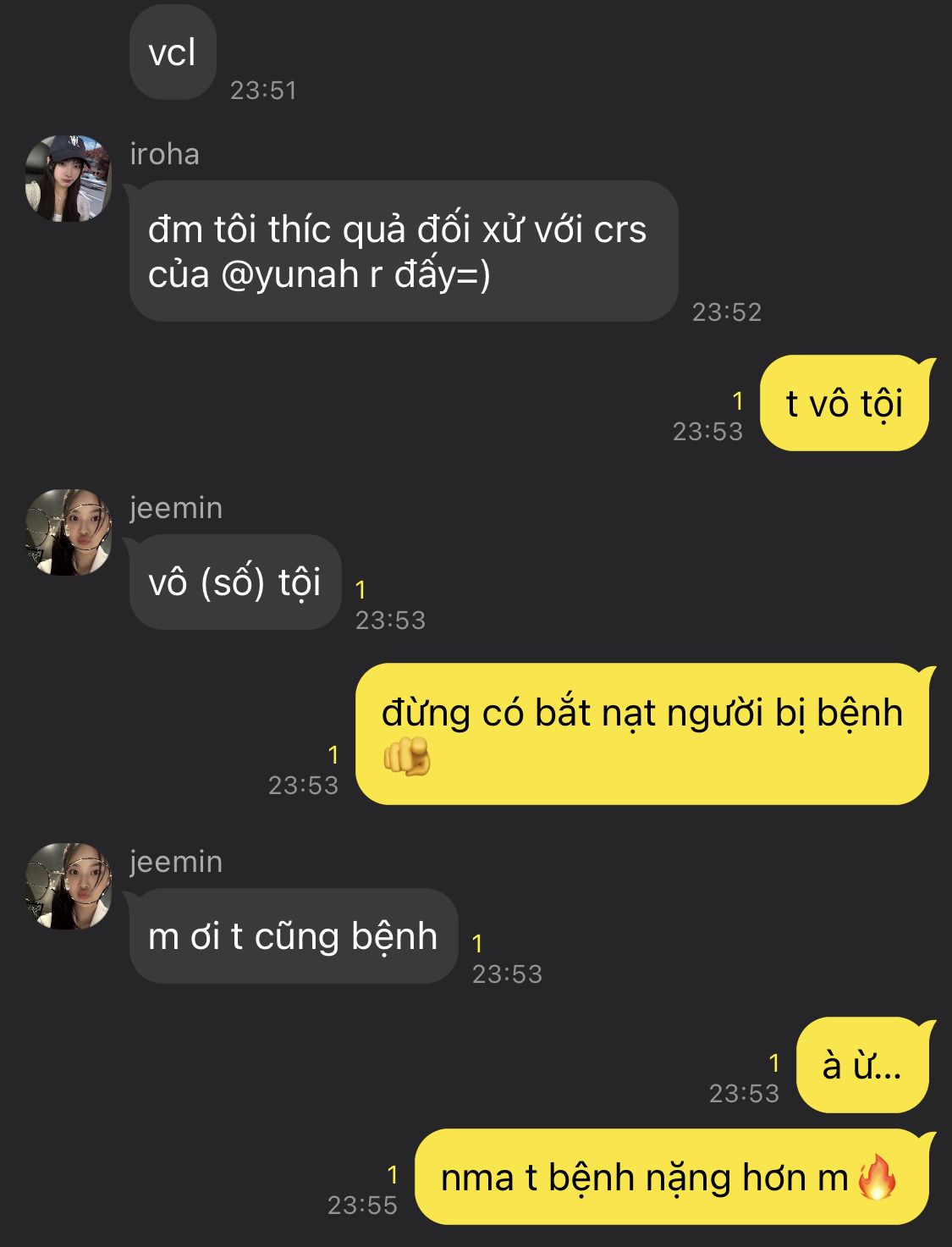Tap the second jeemin sender name
This screenshot has height=1247, width=952.
(x=176, y=862)
